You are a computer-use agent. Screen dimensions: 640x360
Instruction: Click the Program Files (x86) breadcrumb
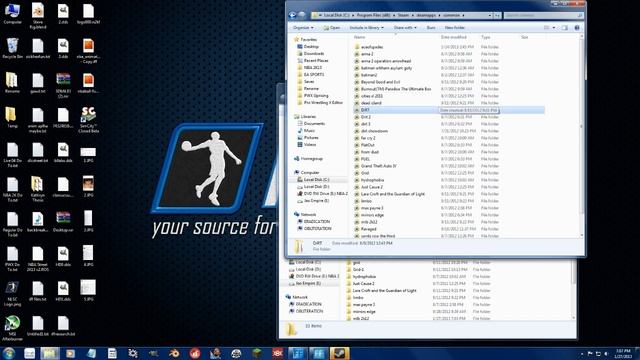tap(373, 16)
